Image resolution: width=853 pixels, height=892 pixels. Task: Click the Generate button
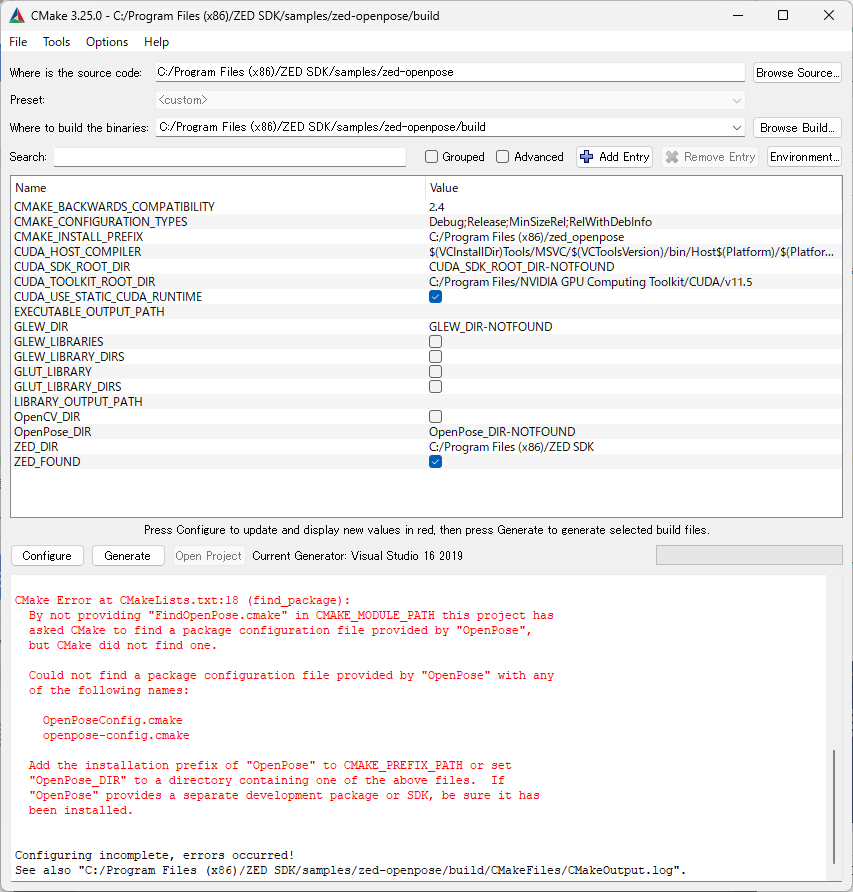pos(127,556)
